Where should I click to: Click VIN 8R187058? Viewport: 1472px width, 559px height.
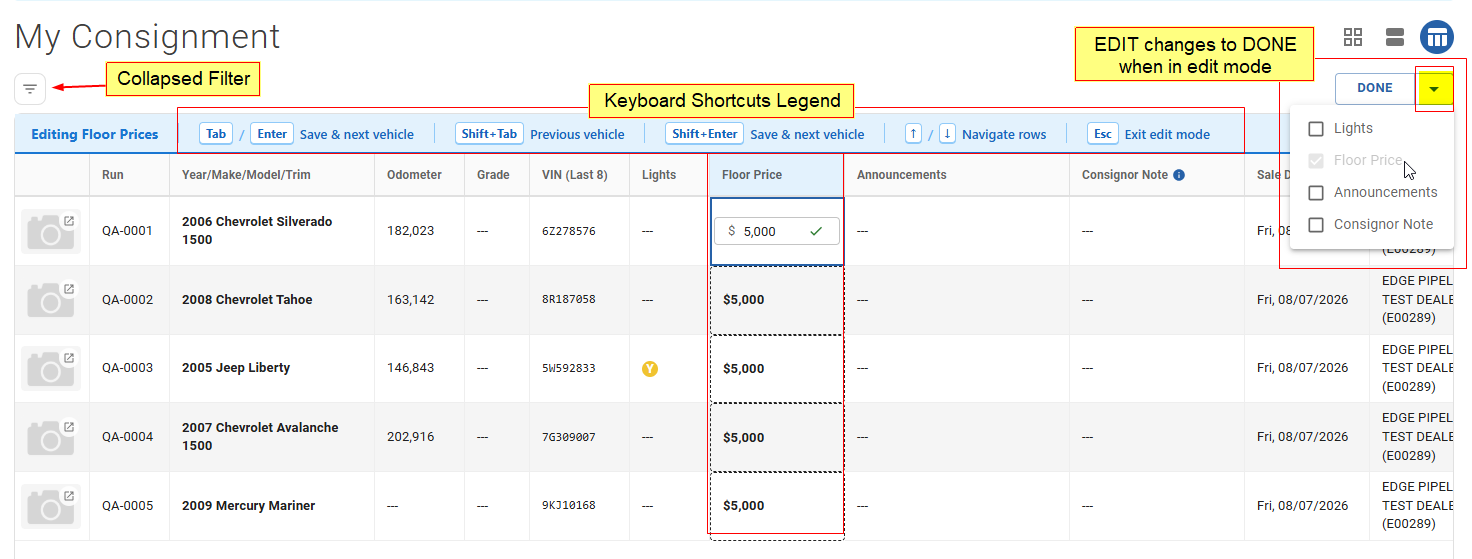coord(569,300)
